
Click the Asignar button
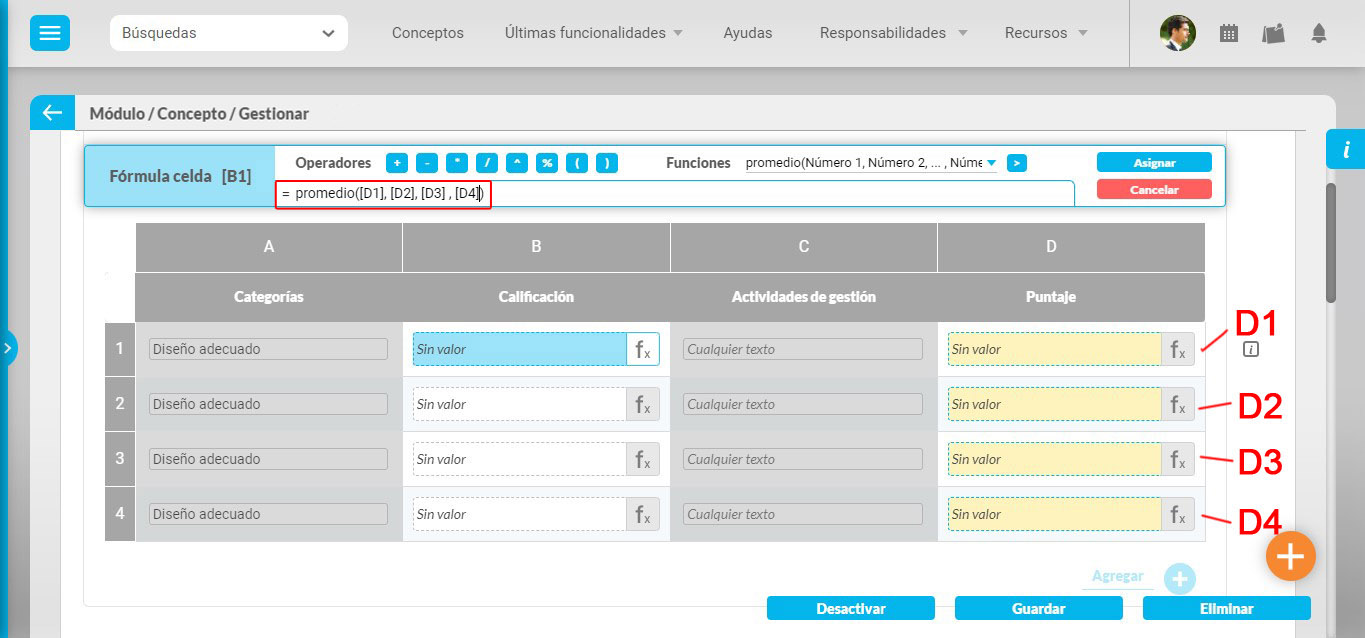pyautogui.click(x=1153, y=162)
